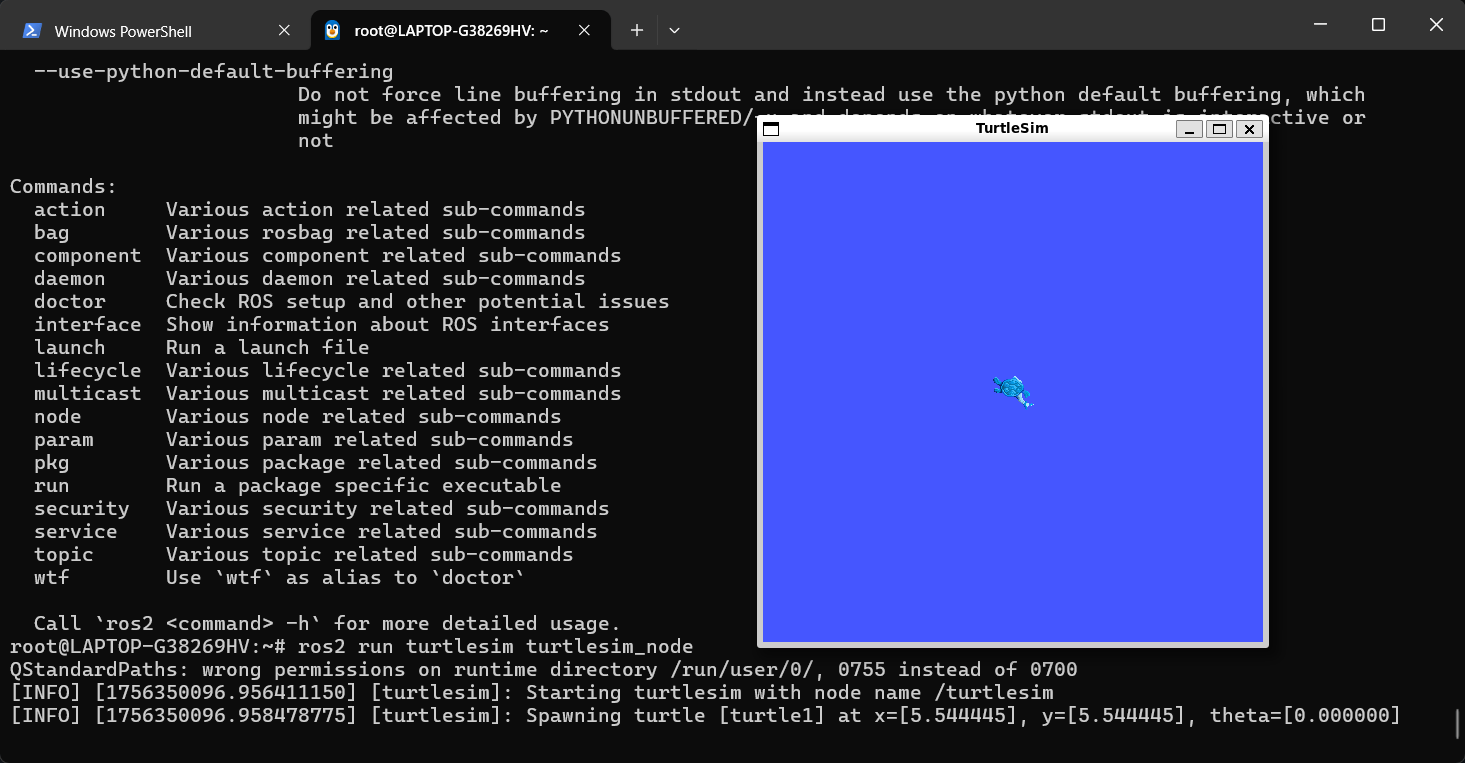The width and height of the screenshot is (1465, 763).
Task: Open the TurtleSim window menu icon
Action: tap(771, 129)
